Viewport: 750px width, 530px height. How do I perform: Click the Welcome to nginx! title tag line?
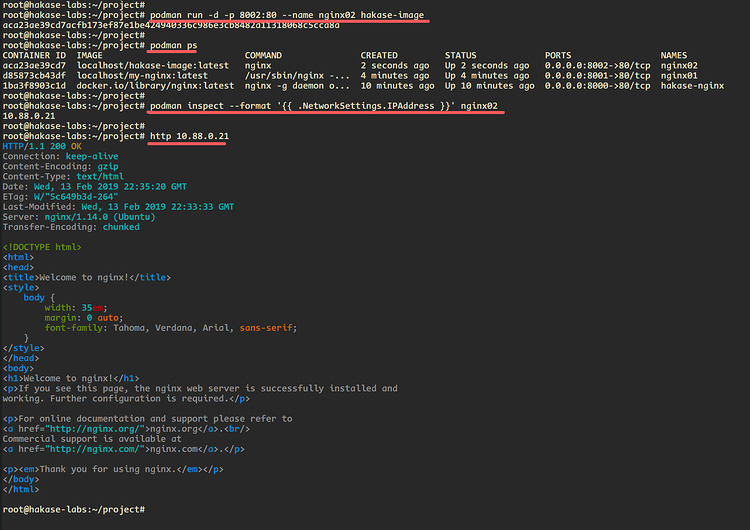click(86, 277)
